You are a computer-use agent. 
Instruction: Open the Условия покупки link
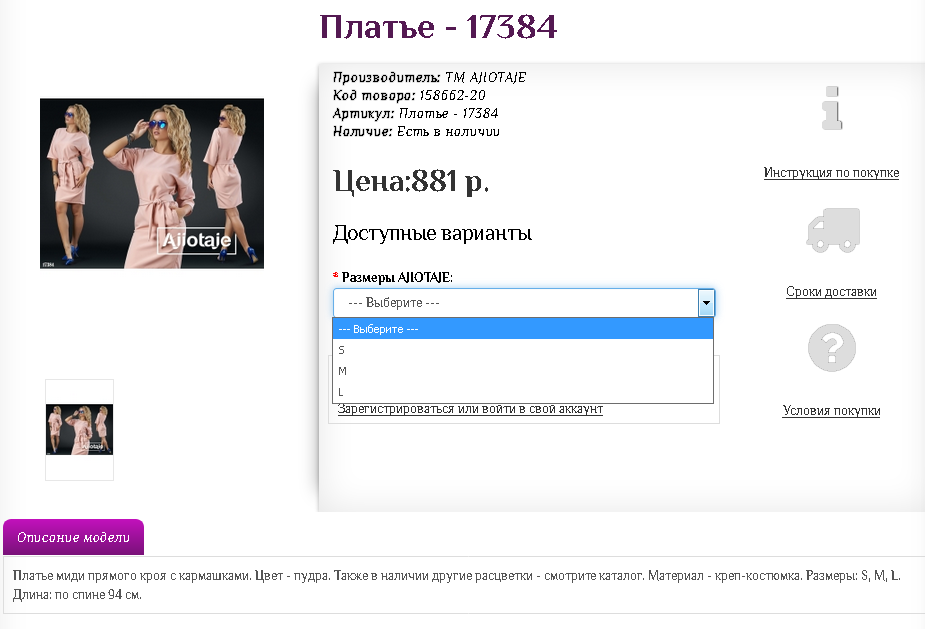[831, 411]
